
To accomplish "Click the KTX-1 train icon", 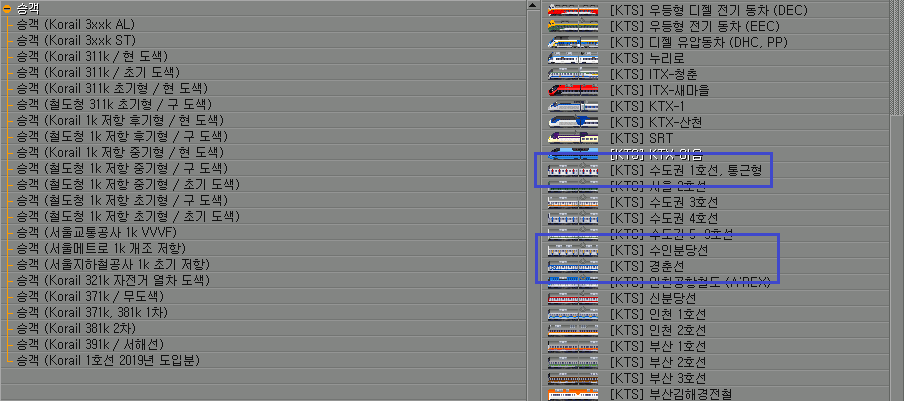I will pos(573,107).
